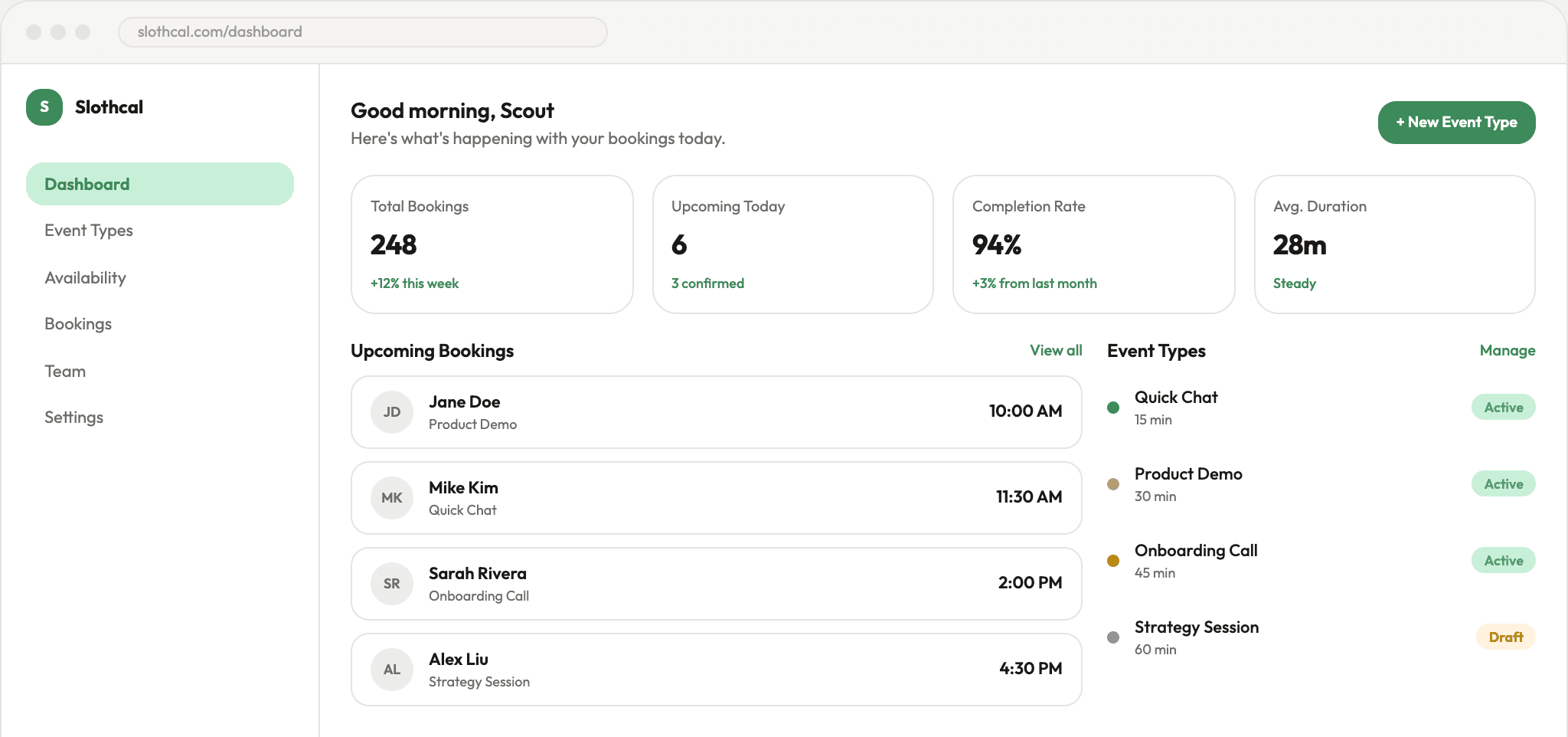Click the New Event Type button

1455,122
